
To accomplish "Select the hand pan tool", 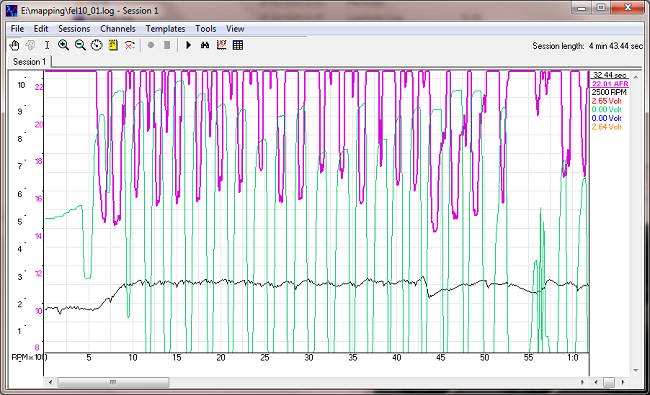I will pos(14,45).
